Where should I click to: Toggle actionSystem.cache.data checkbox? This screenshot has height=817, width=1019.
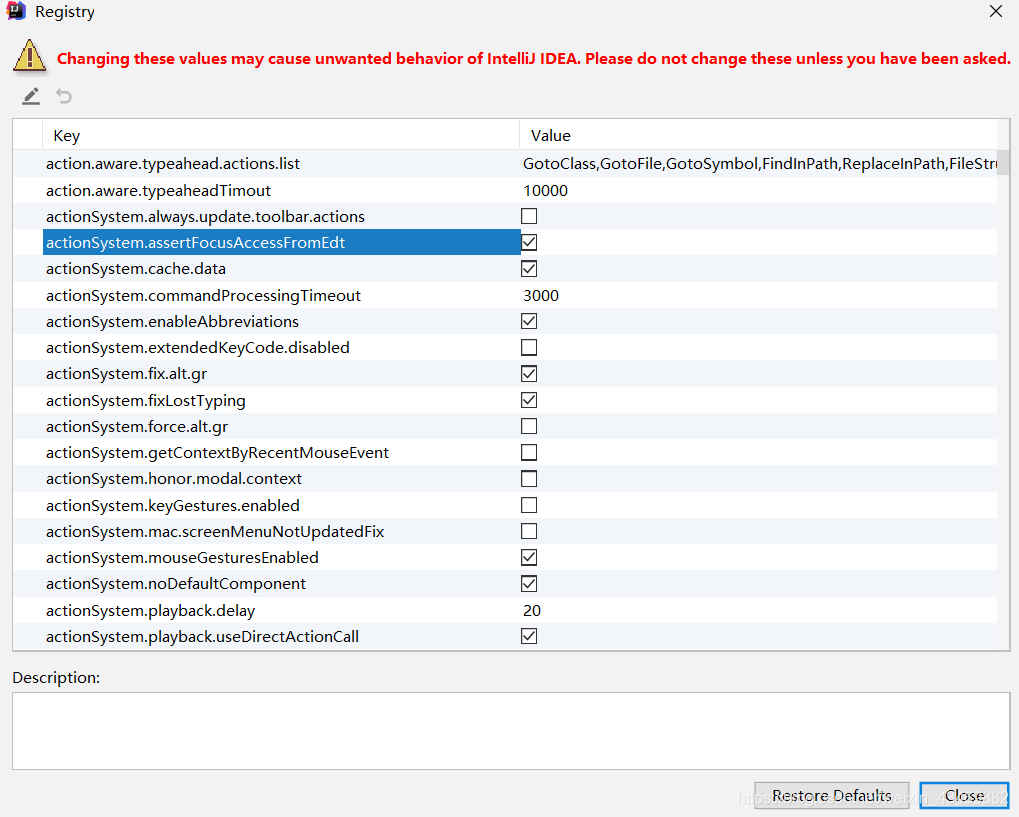(529, 268)
